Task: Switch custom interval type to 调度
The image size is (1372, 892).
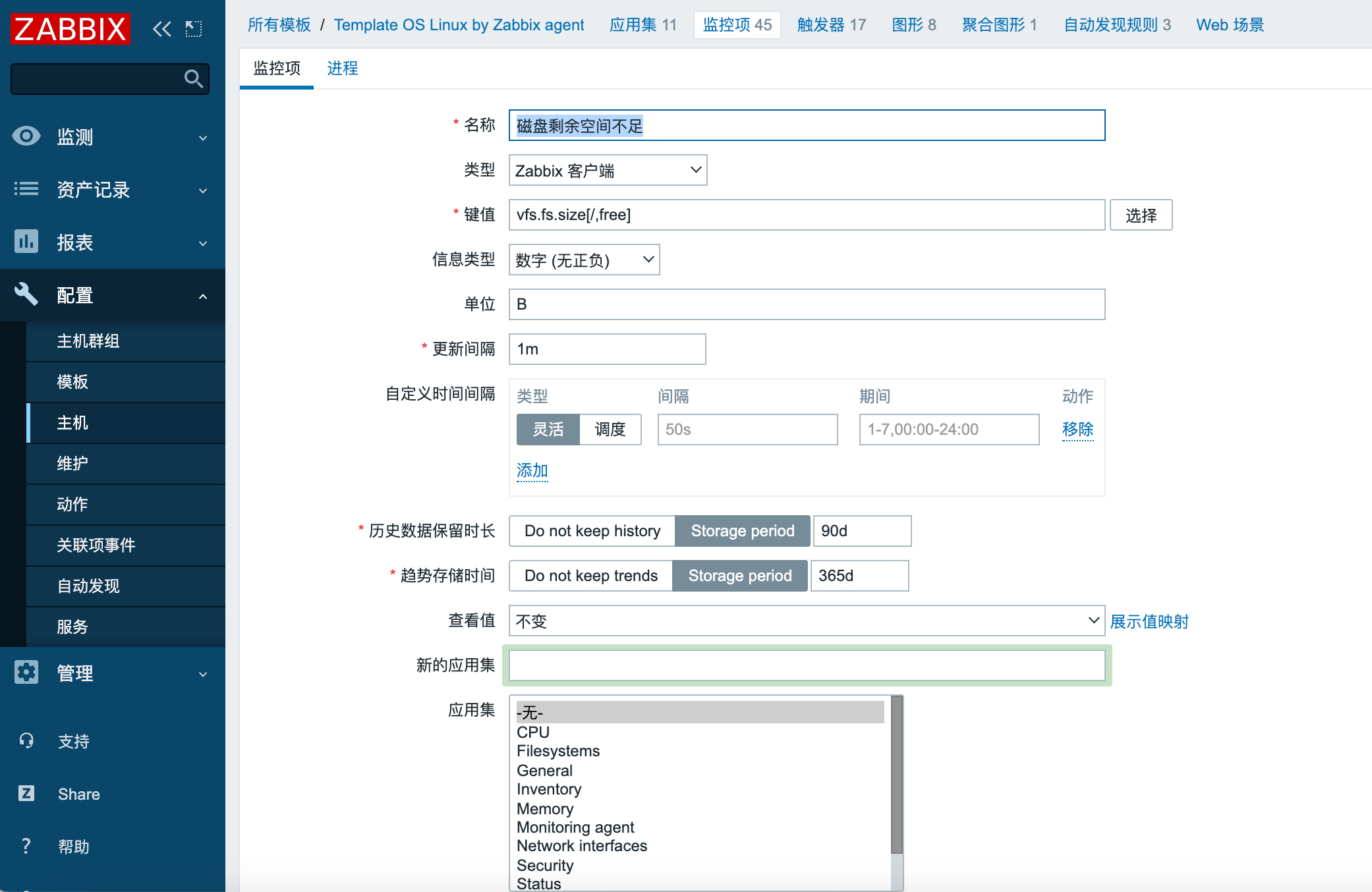Action: click(610, 430)
